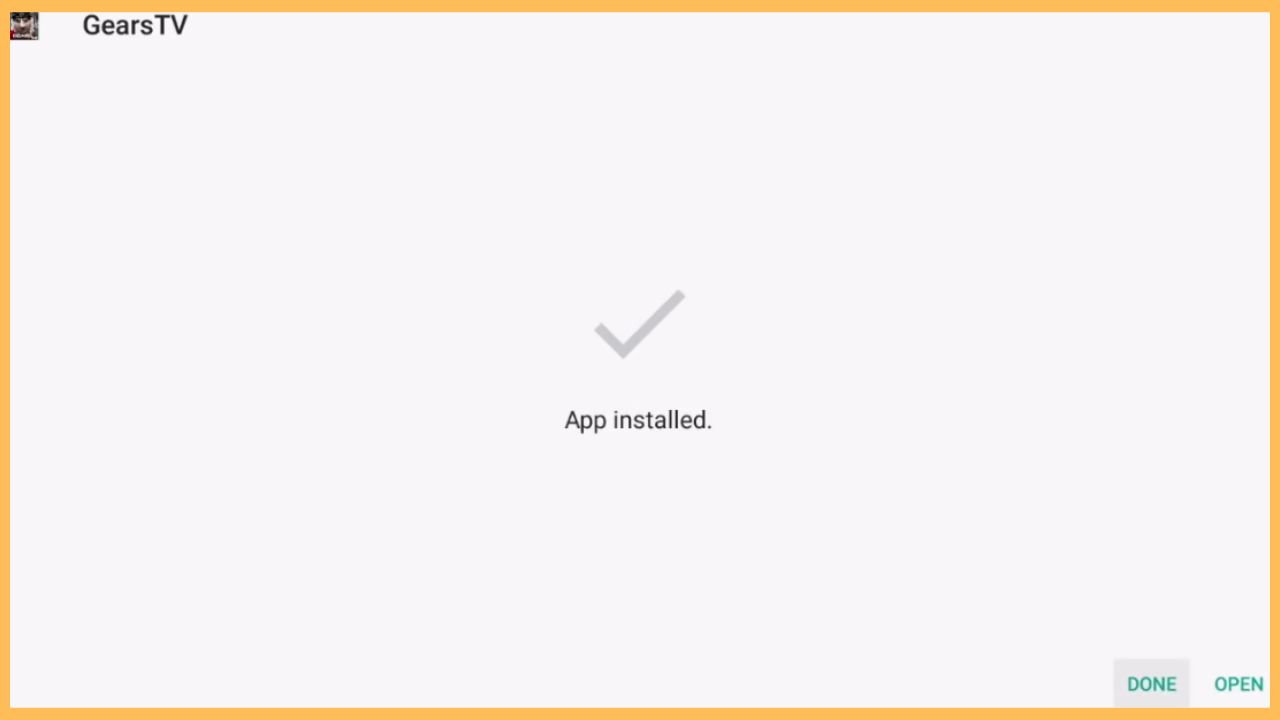This screenshot has height=720, width=1280.
Task: Tap the small GearsTV logo image
Action: (x=24, y=26)
